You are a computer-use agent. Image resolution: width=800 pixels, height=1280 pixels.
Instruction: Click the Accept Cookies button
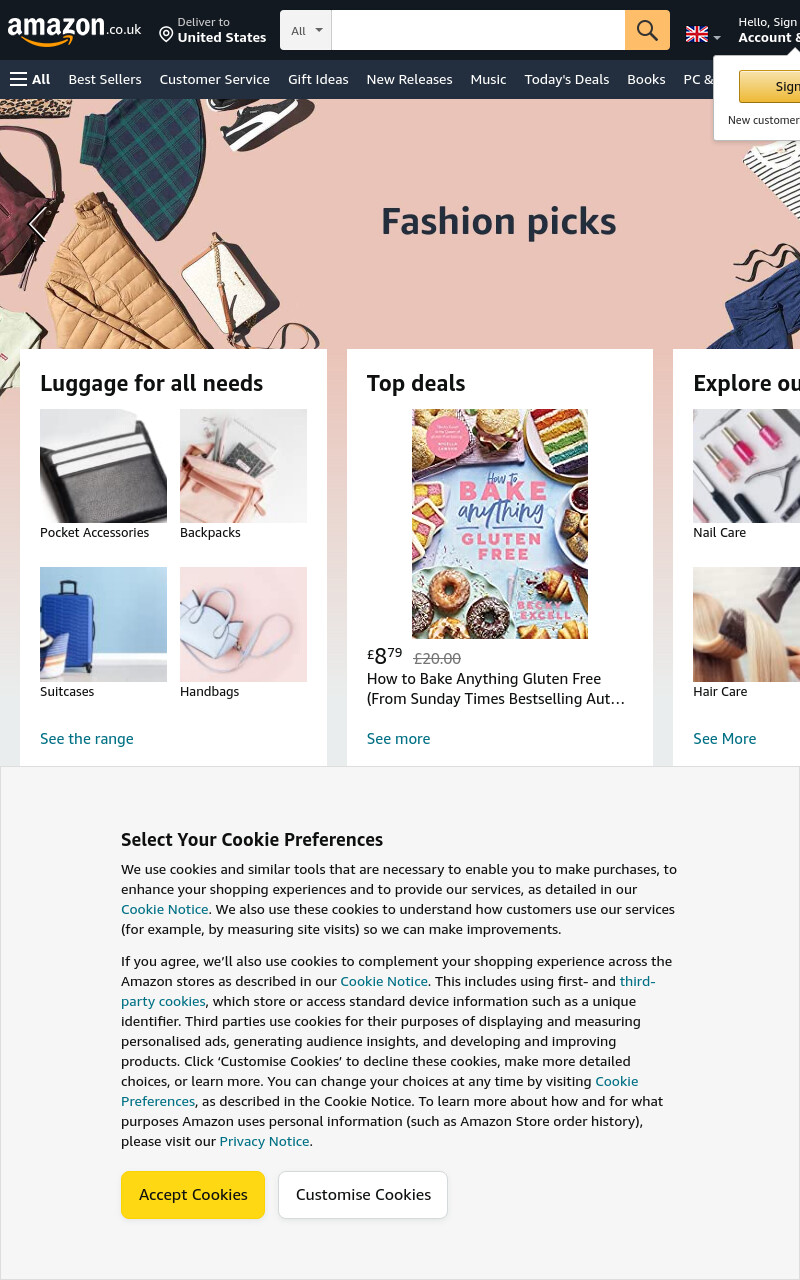[x=193, y=1194]
